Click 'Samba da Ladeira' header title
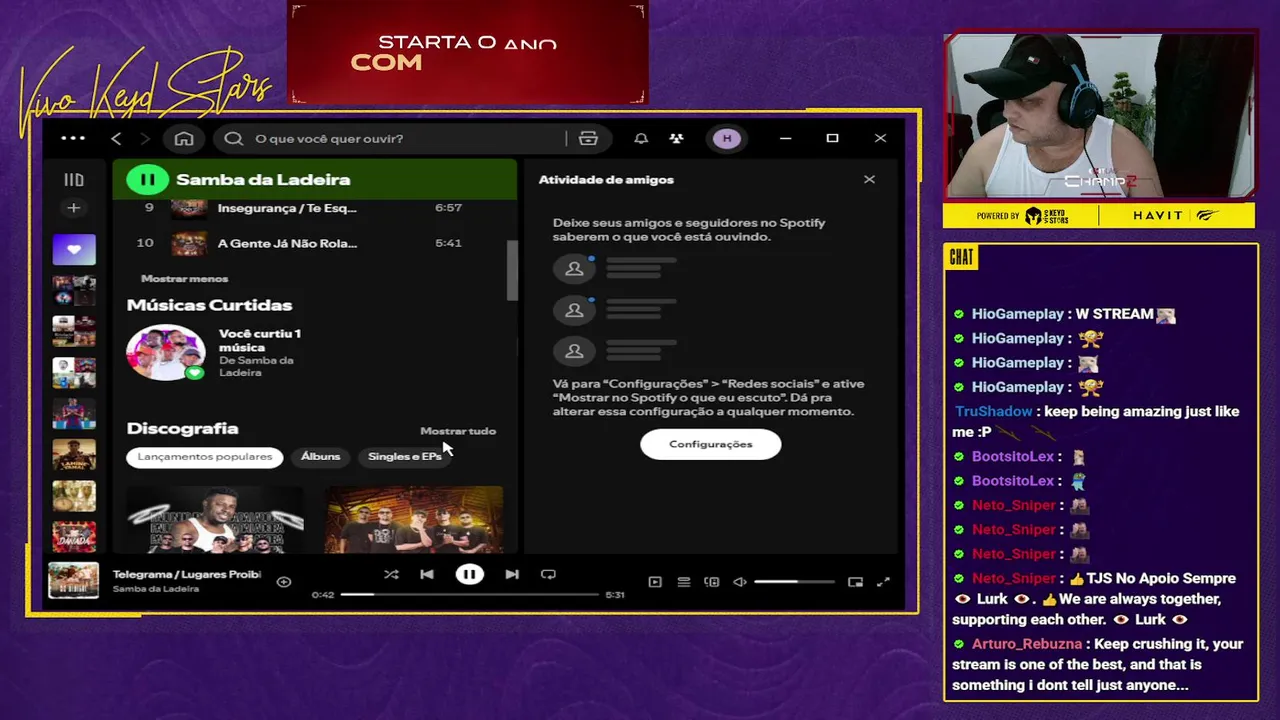The width and height of the screenshot is (1280, 720). tap(263, 180)
